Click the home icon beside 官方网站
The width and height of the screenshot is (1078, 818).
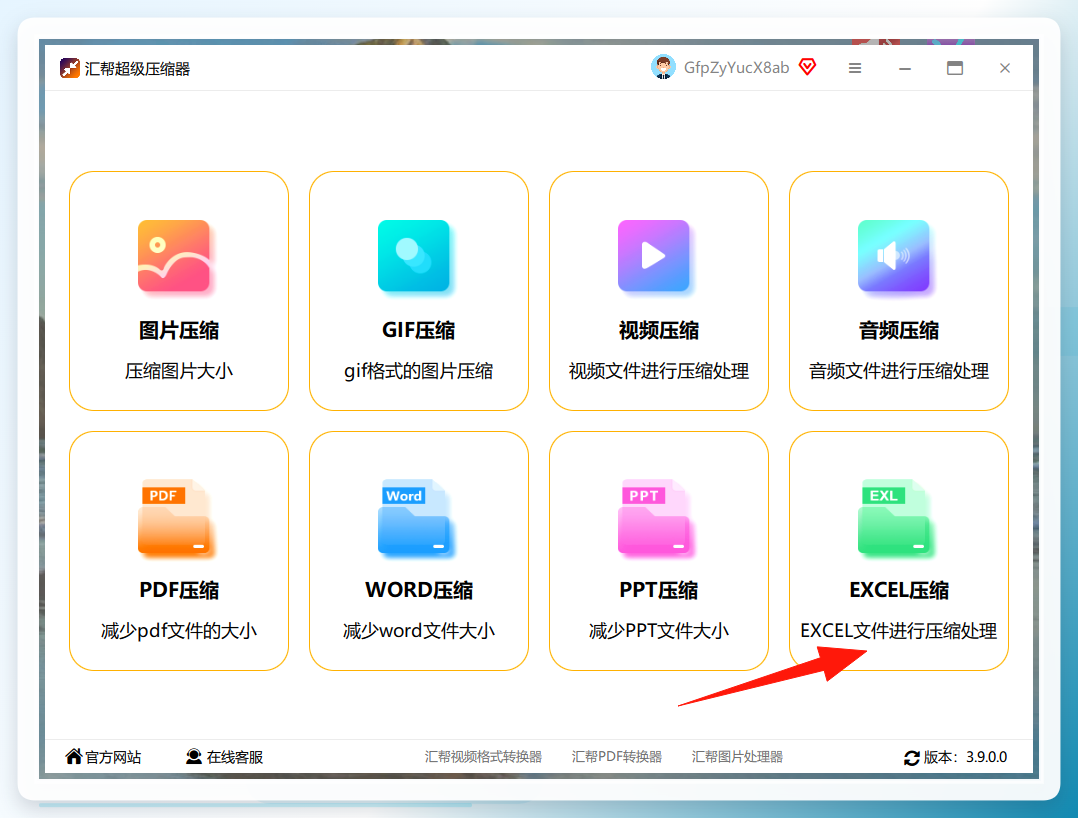(74, 756)
